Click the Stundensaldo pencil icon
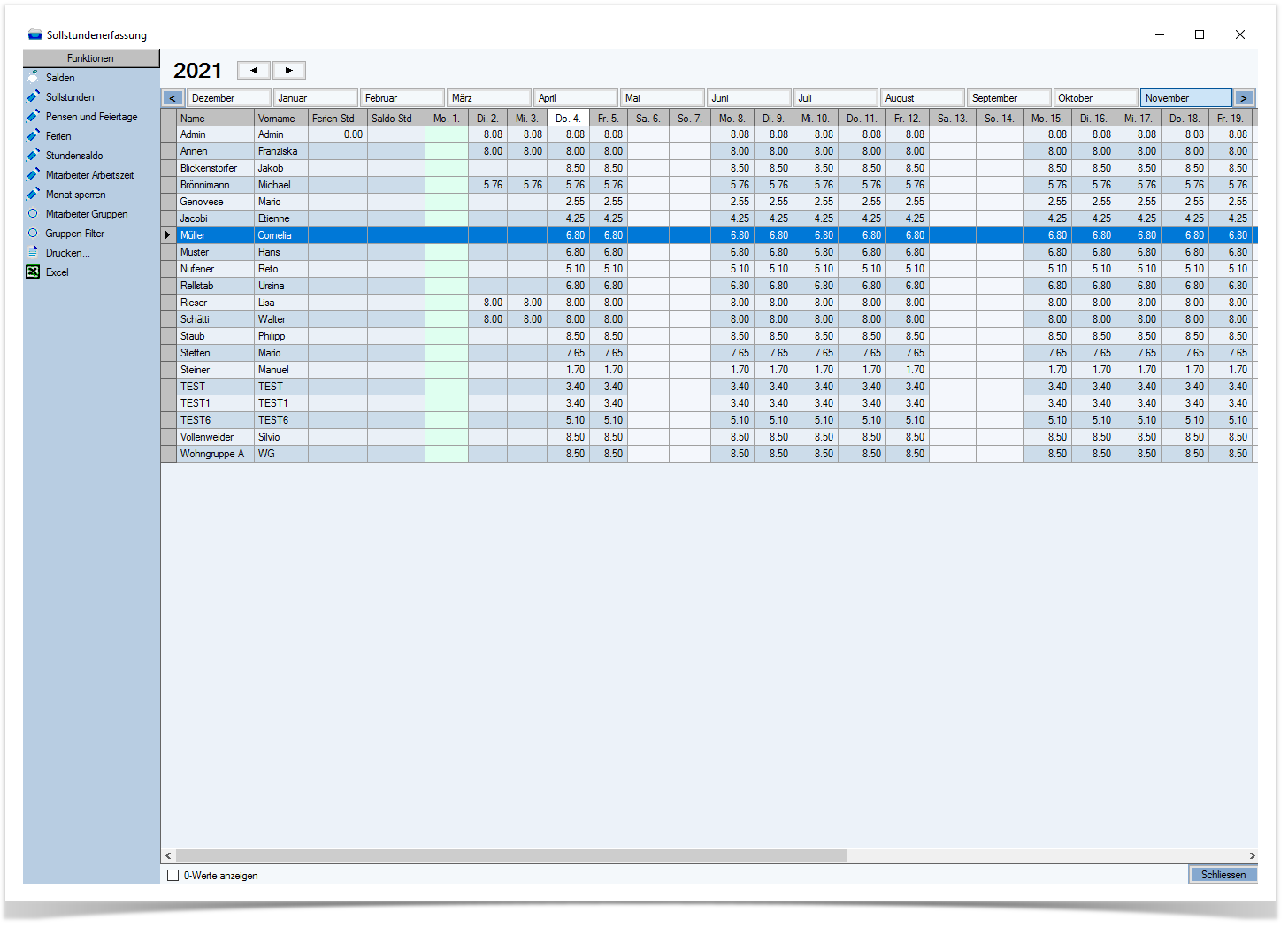Image resolution: width=1288 pixels, height=927 pixels. tap(33, 155)
